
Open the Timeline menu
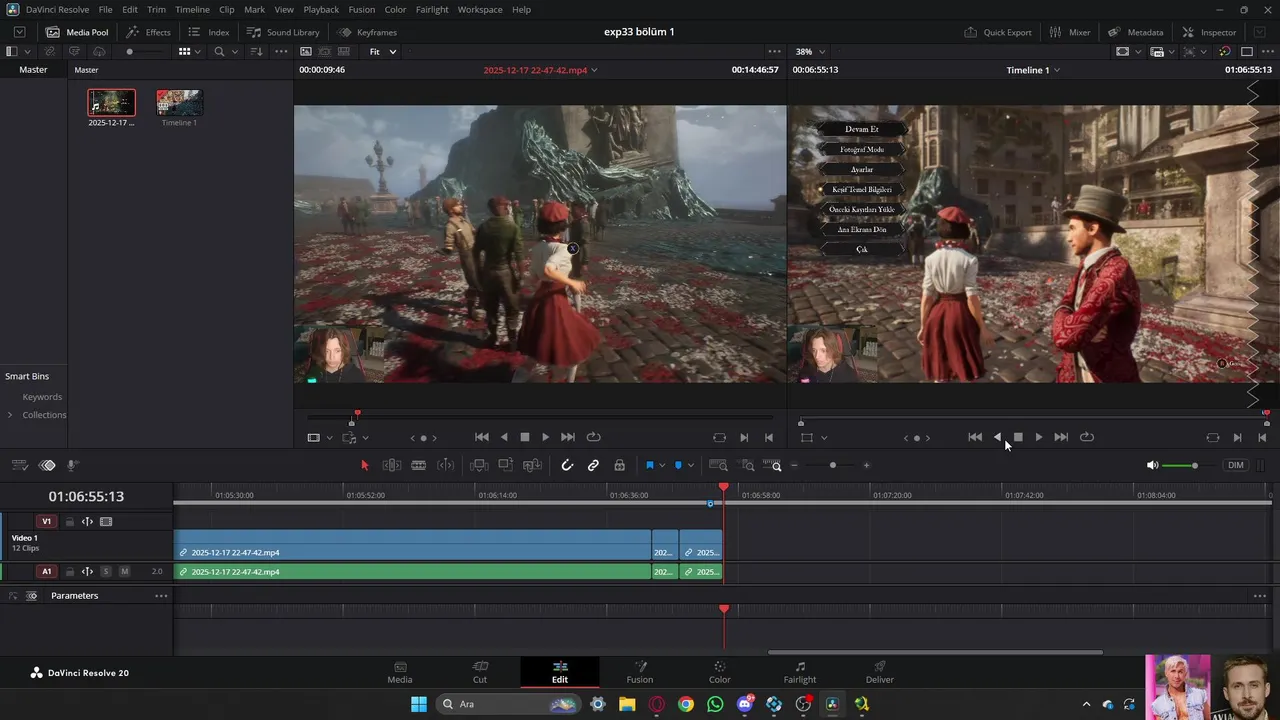(x=192, y=9)
